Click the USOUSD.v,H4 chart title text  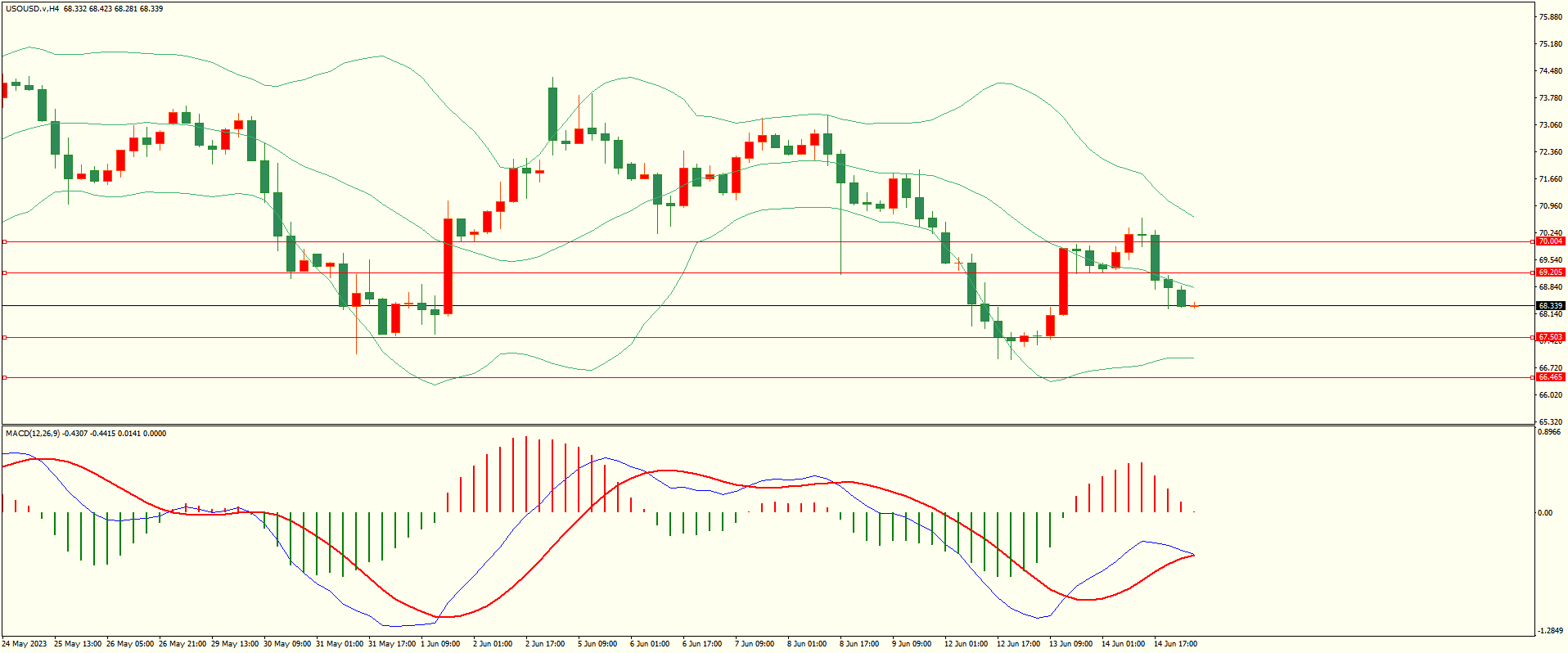pos(32,9)
